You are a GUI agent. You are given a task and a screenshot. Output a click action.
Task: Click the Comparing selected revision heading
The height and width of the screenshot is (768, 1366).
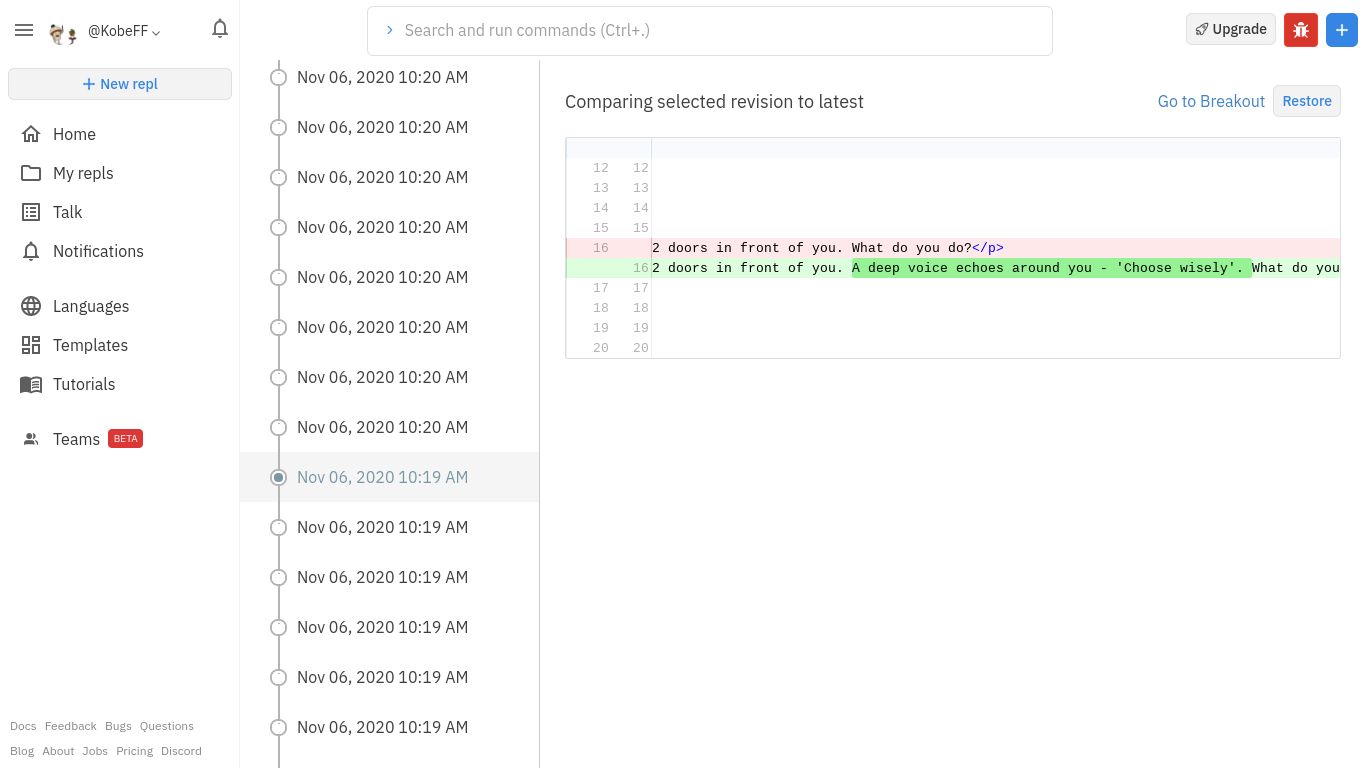coord(714,102)
